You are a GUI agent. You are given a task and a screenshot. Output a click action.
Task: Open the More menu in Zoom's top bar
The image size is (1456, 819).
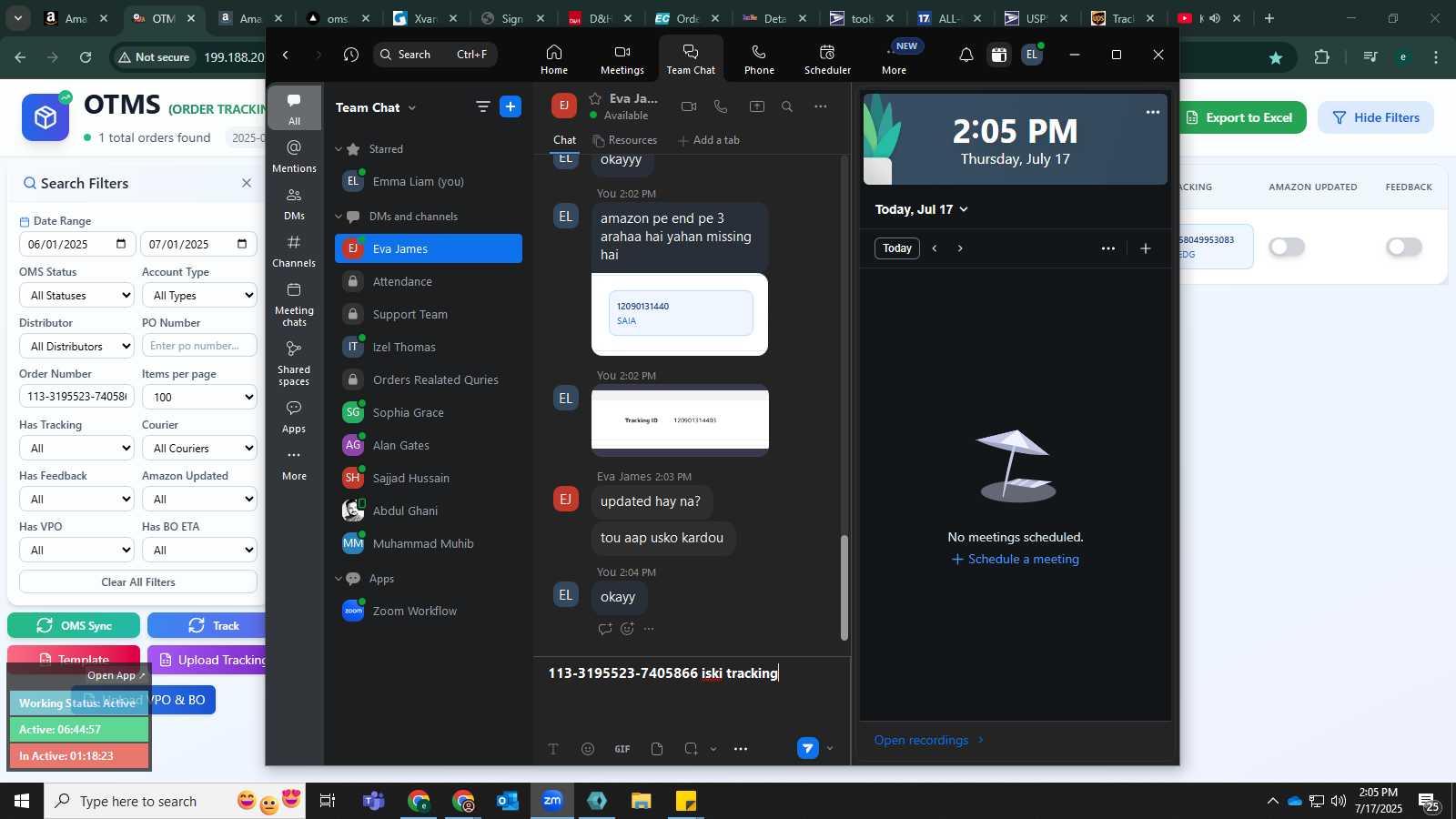(x=895, y=59)
